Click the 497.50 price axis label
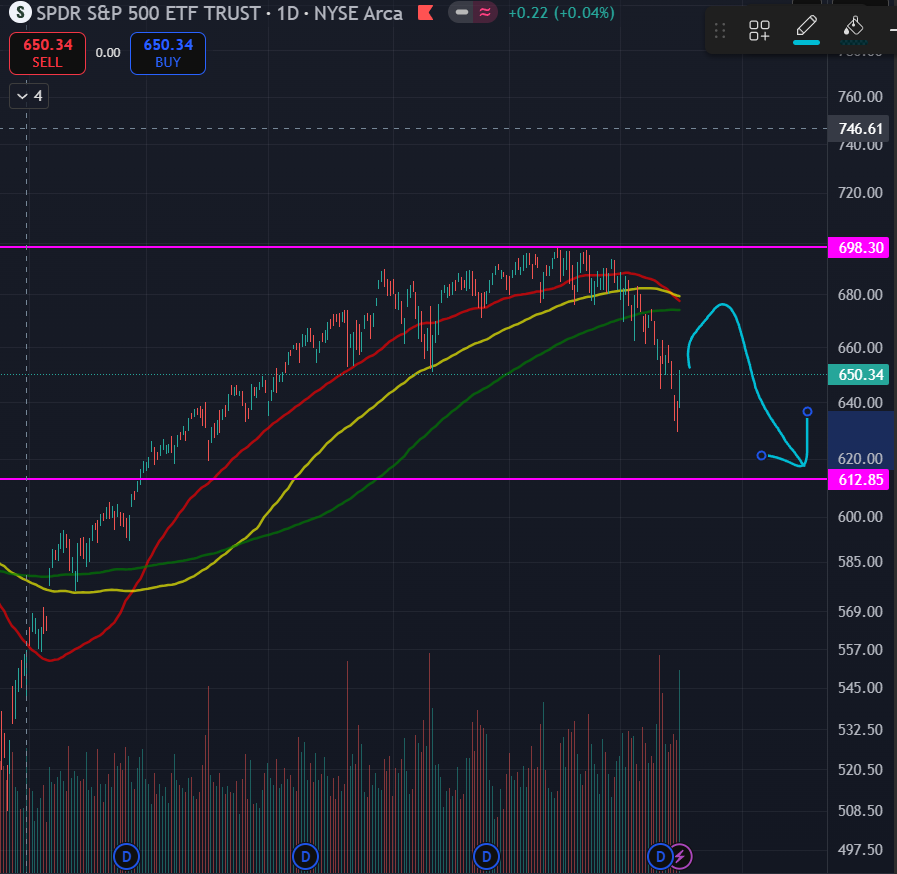 (860, 850)
